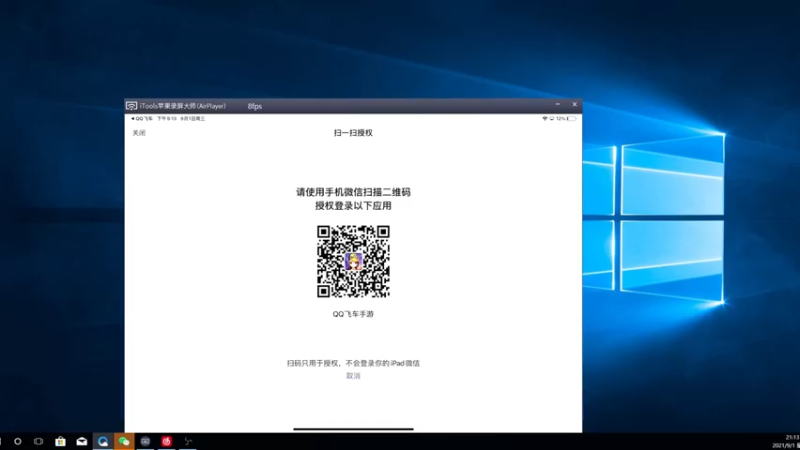Click the iPad home indicator bar

point(353,429)
